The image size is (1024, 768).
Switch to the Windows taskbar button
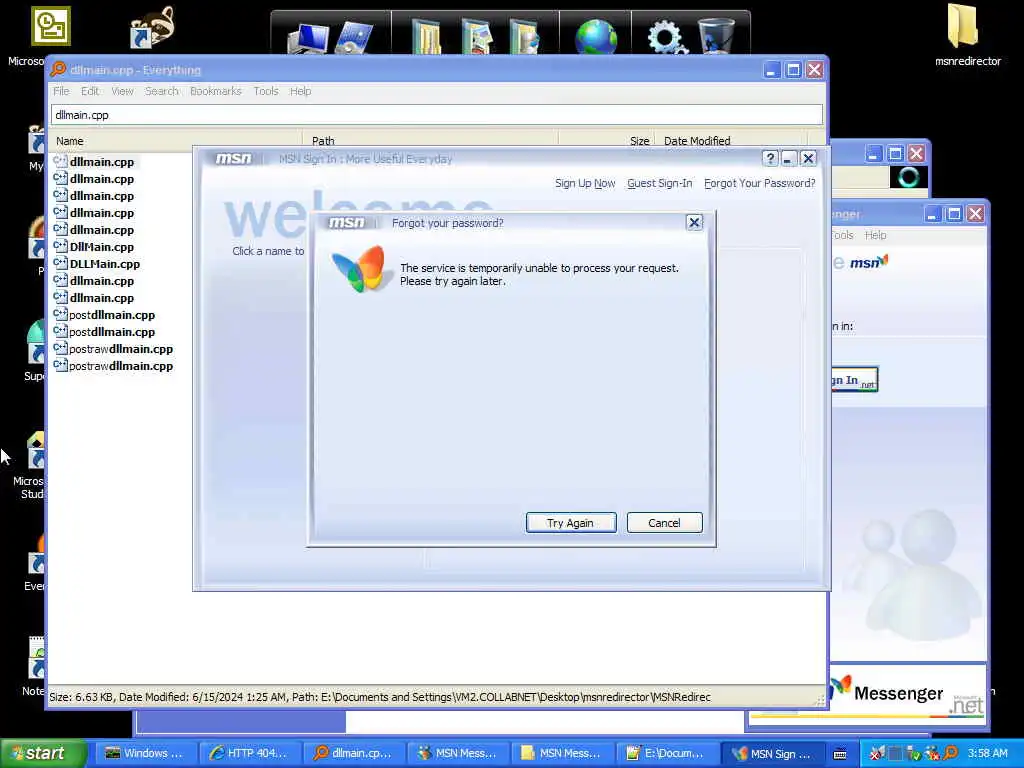146,753
